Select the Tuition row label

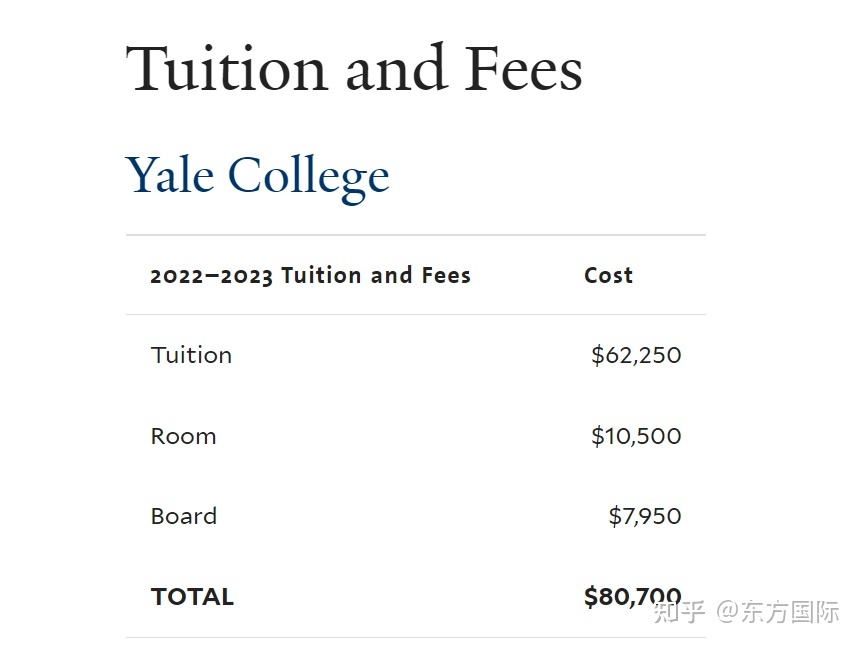point(191,355)
